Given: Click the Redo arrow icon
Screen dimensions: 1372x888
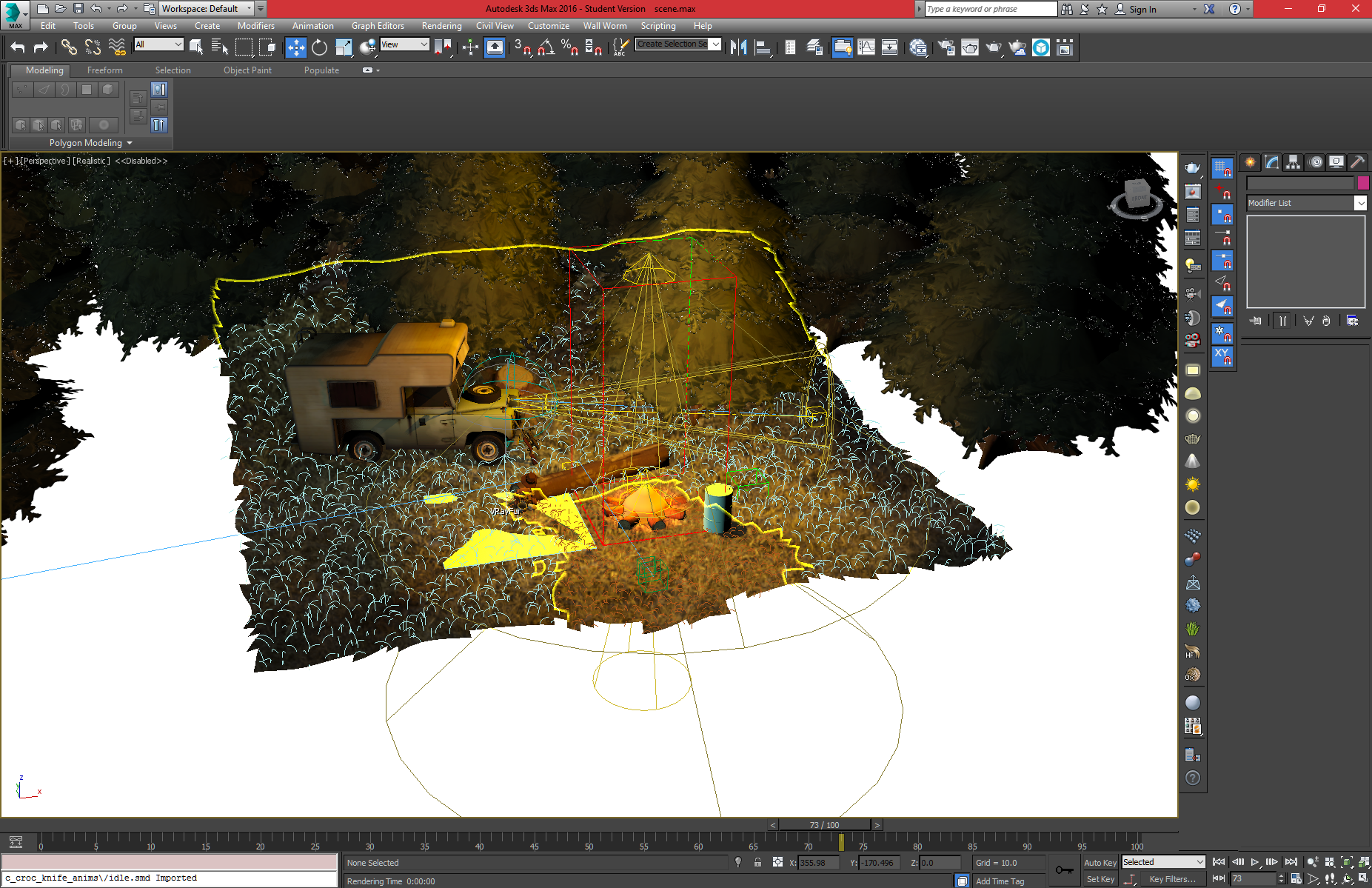Looking at the screenshot, I should [41, 48].
